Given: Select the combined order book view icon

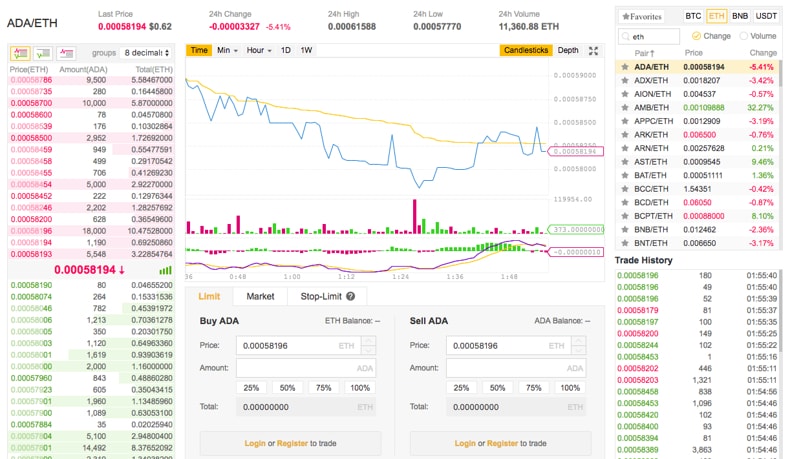Looking at the screenshot, I should tap(21, 53).
